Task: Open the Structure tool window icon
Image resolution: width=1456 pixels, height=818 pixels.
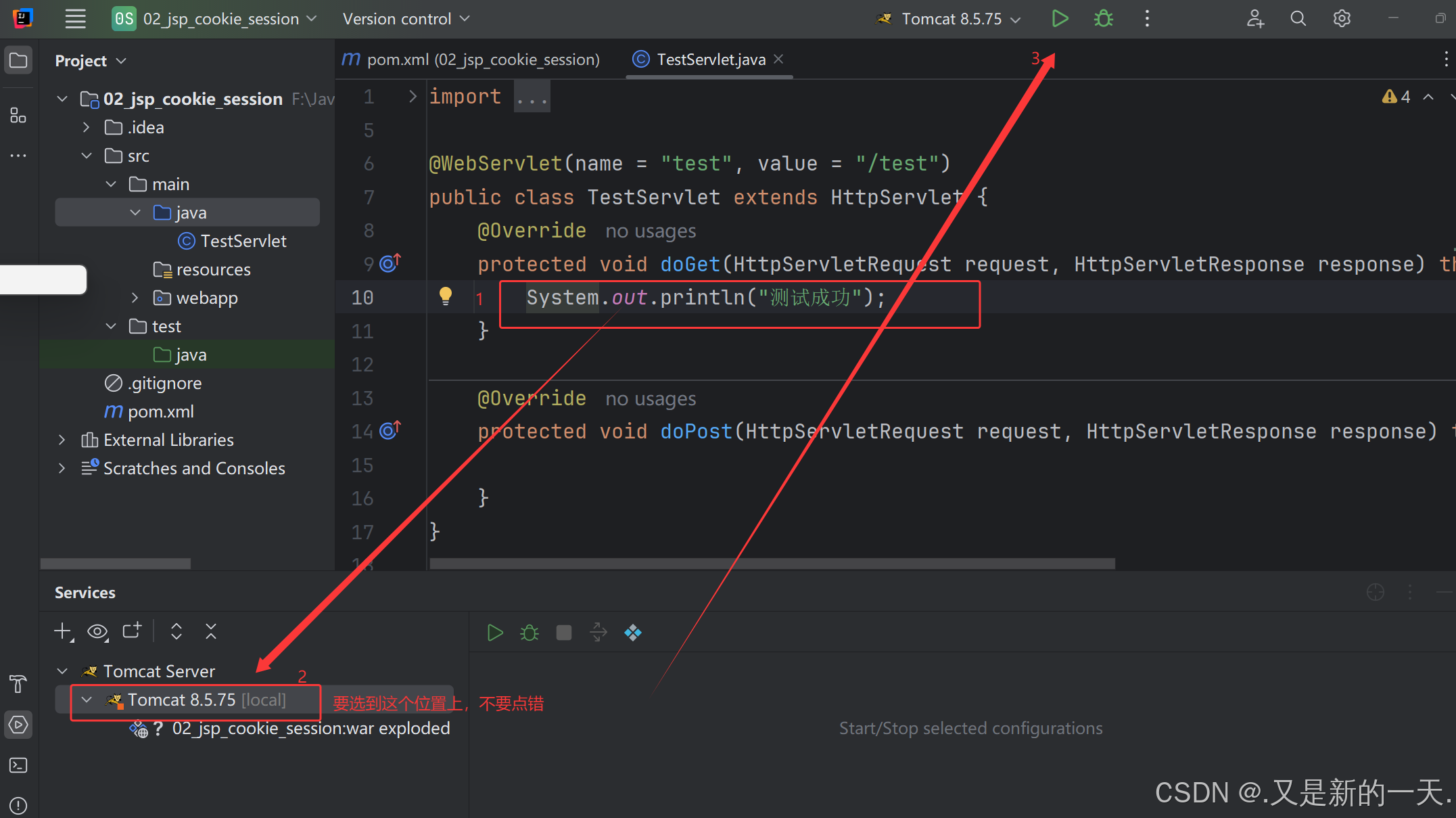Action: 18,116
